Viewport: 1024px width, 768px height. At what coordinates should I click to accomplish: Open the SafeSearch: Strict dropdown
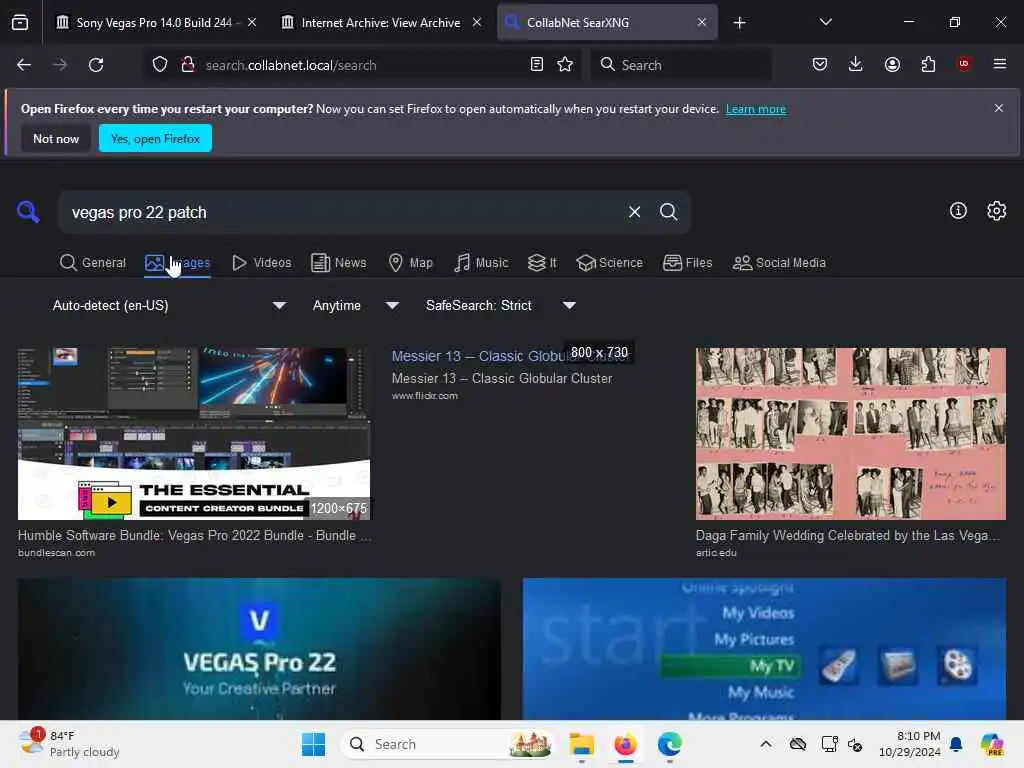click(x=500, y=306)
